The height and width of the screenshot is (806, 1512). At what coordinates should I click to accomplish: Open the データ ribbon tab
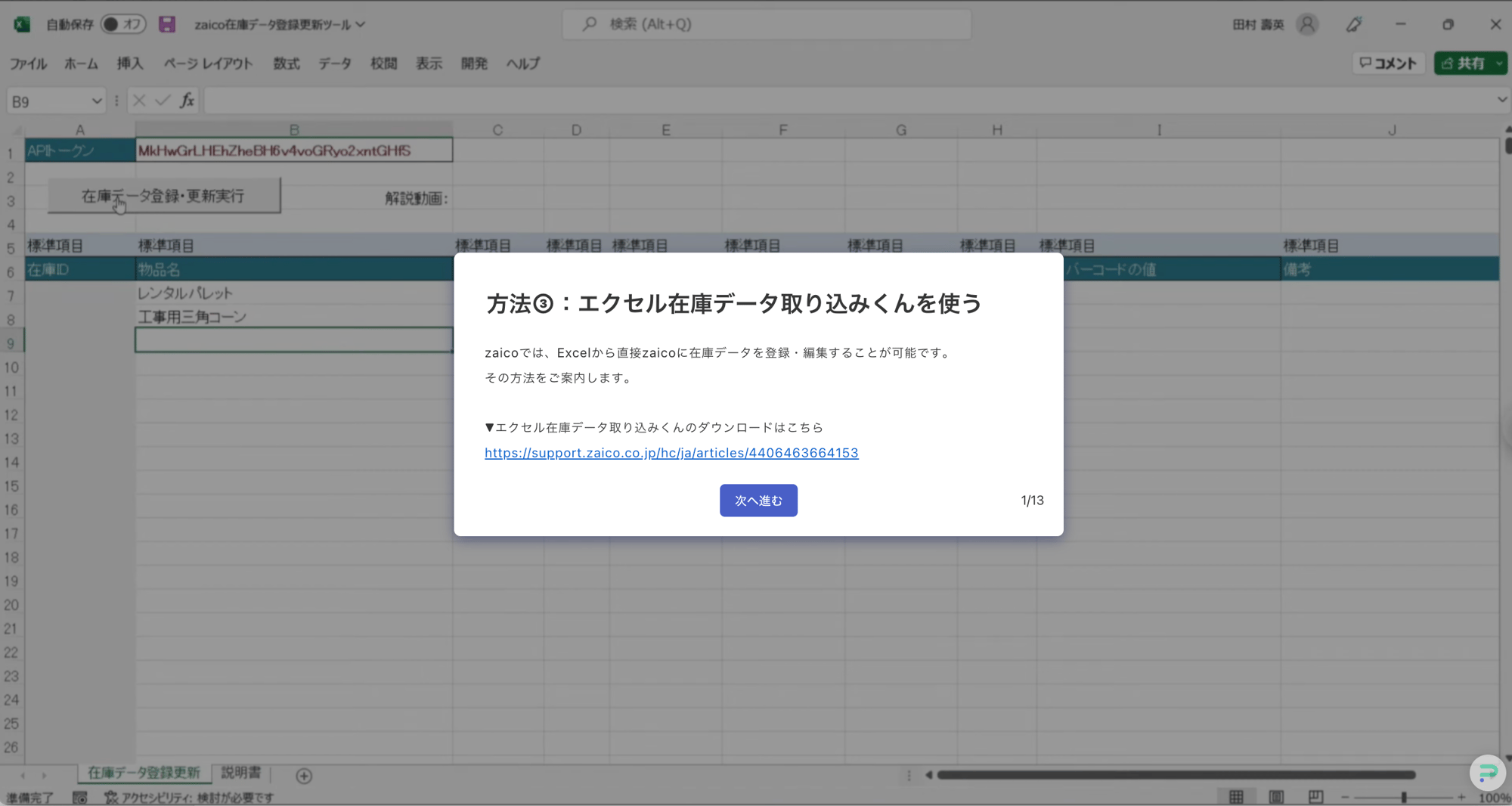(x=335, y=64)
